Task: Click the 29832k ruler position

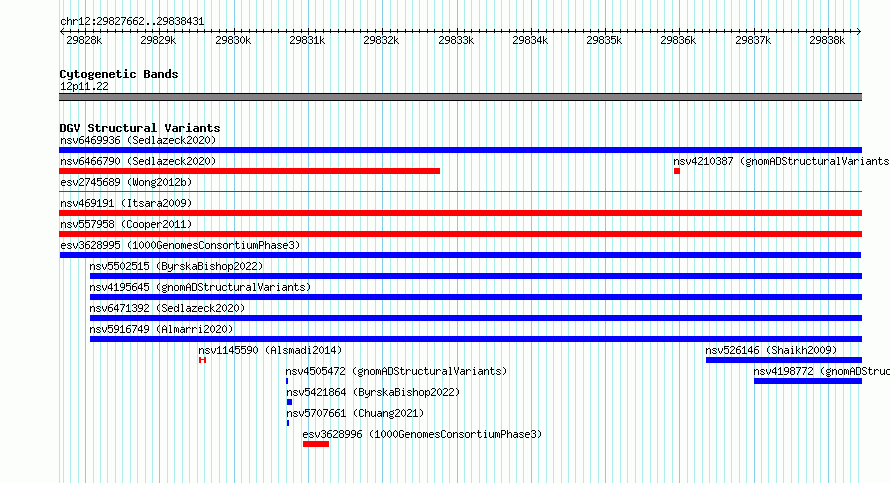Action: click(381, 40)
